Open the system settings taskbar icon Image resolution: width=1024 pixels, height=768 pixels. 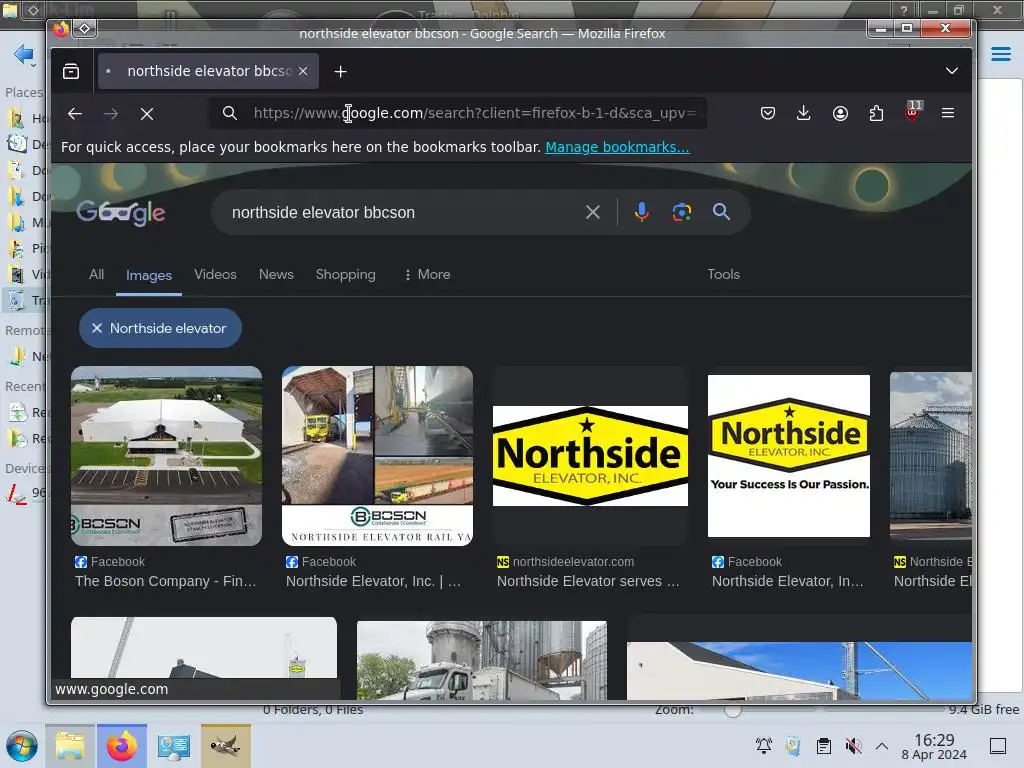[174, 746]
